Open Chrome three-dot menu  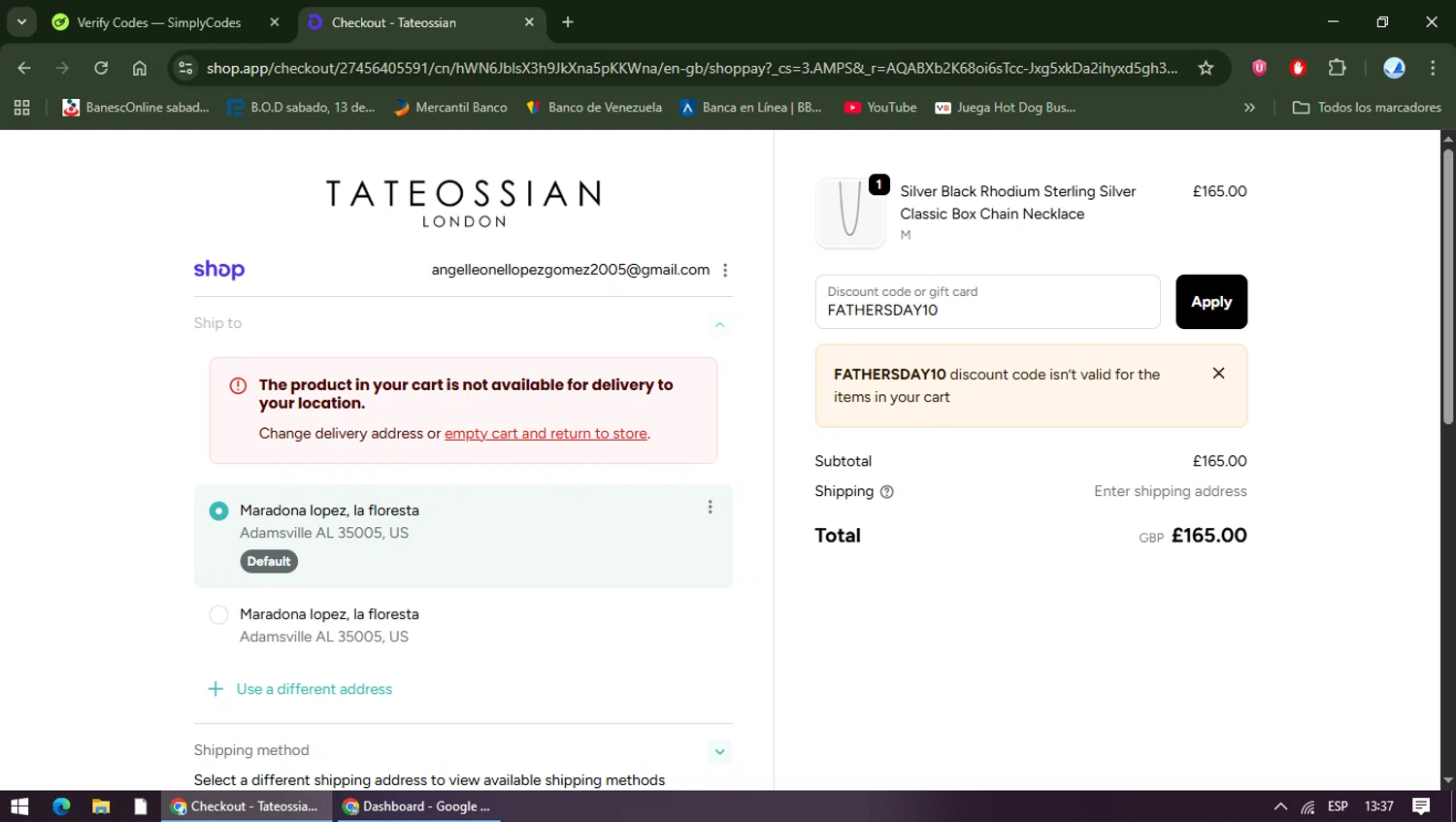coord(1433,68)
